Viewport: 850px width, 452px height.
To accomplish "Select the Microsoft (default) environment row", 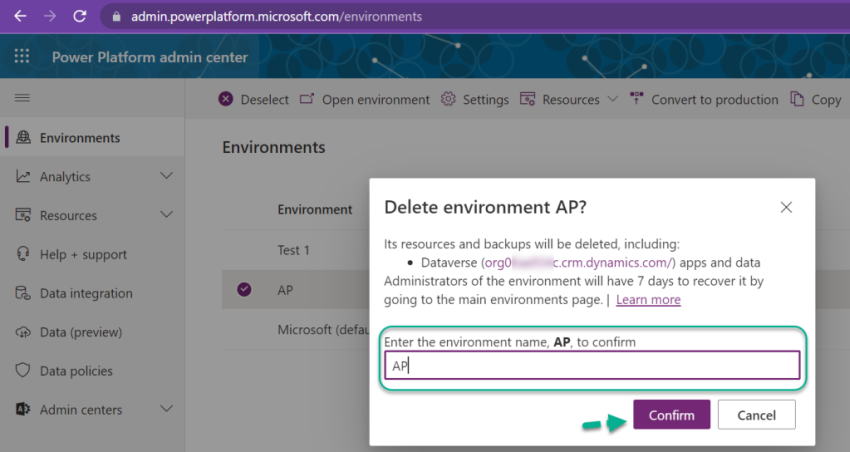I will coord(323,330).
